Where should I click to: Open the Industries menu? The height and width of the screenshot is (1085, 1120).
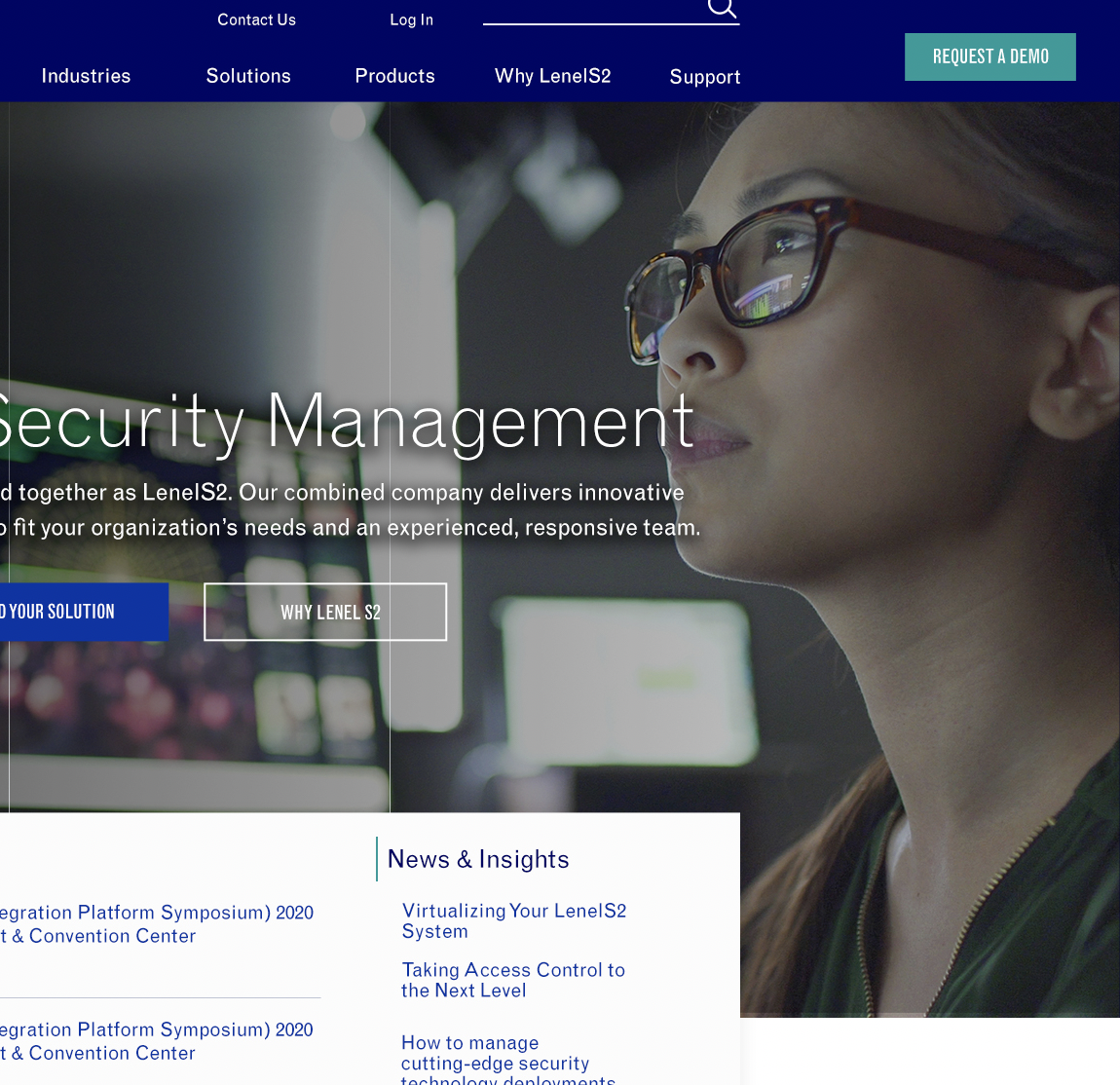(86, 76)
